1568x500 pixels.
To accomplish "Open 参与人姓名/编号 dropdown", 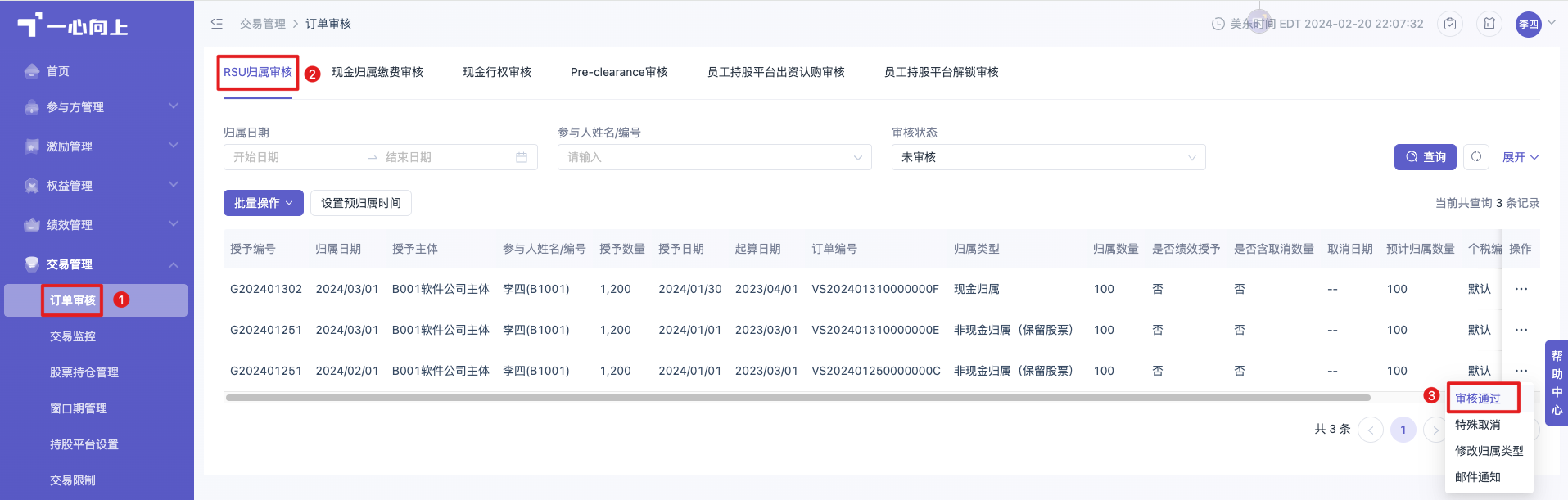I will [715, 157].
